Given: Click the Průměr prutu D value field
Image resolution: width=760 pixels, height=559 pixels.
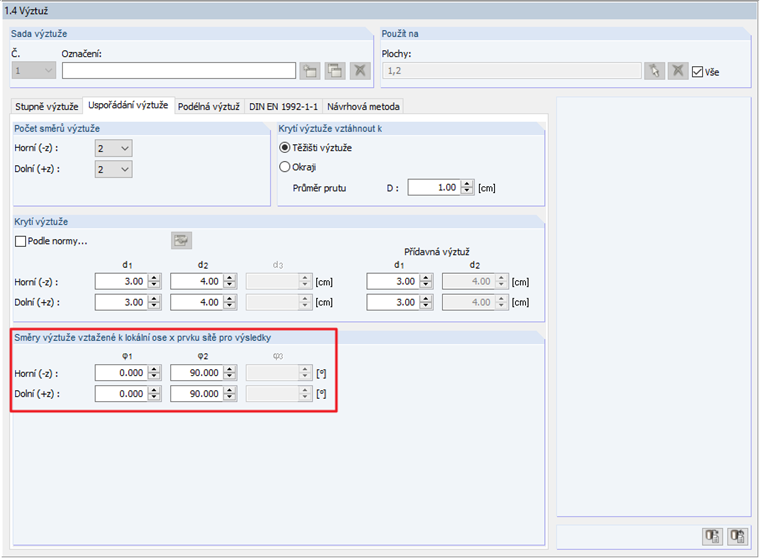Looking at the screenshot, I should click(x=434, y=188).
